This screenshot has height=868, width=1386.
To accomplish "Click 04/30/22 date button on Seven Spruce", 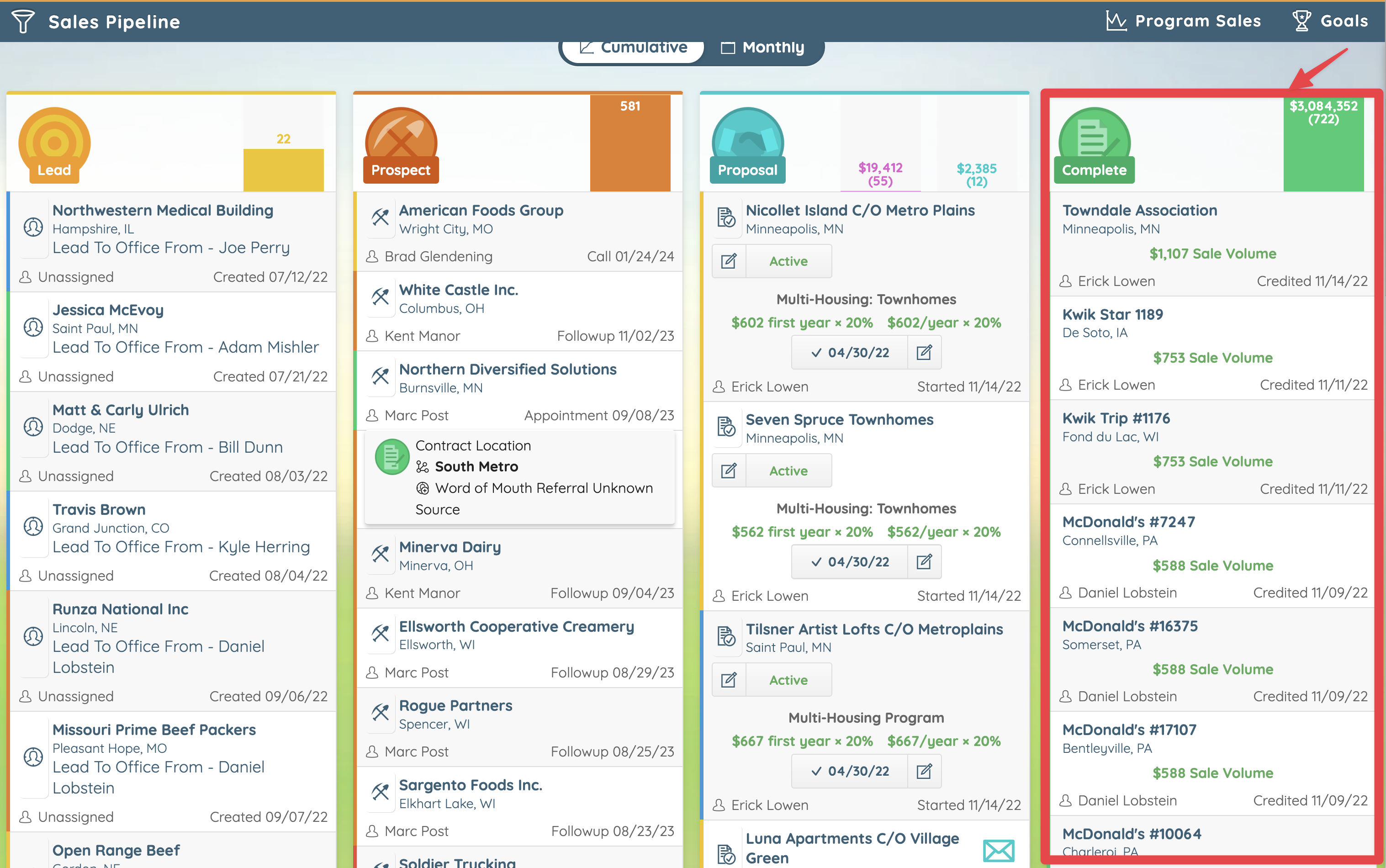I will coord(850,562).
